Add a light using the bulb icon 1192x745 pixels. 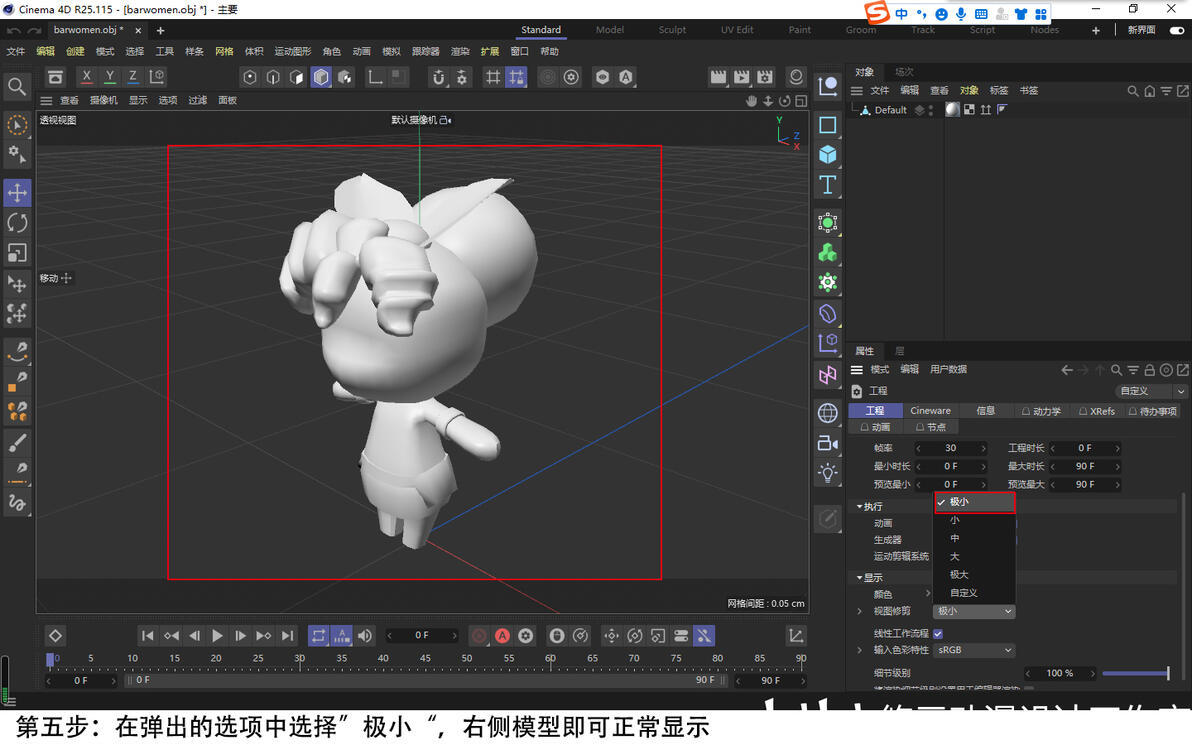(x=828, y=473)
